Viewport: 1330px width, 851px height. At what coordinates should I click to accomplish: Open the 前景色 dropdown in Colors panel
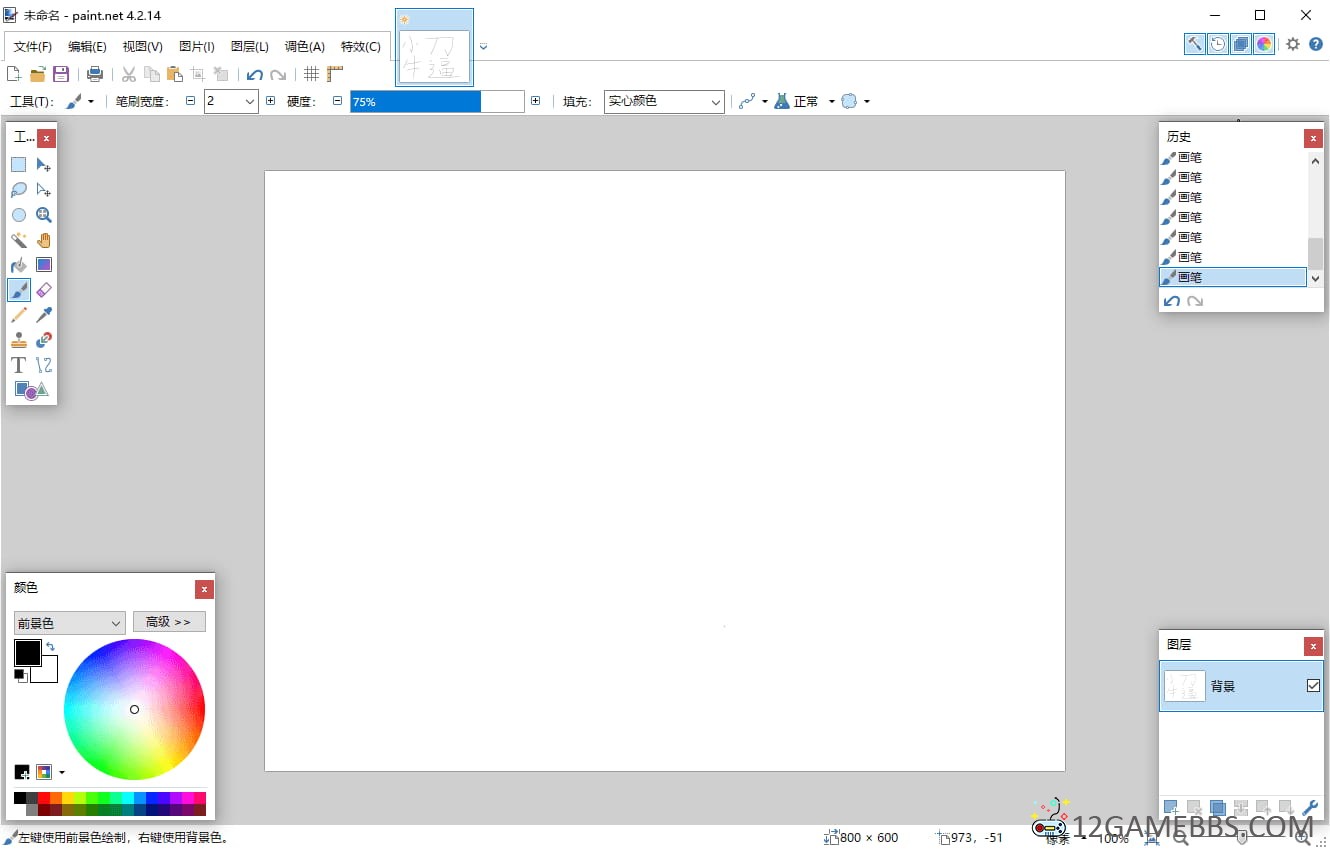pos(70,622)
